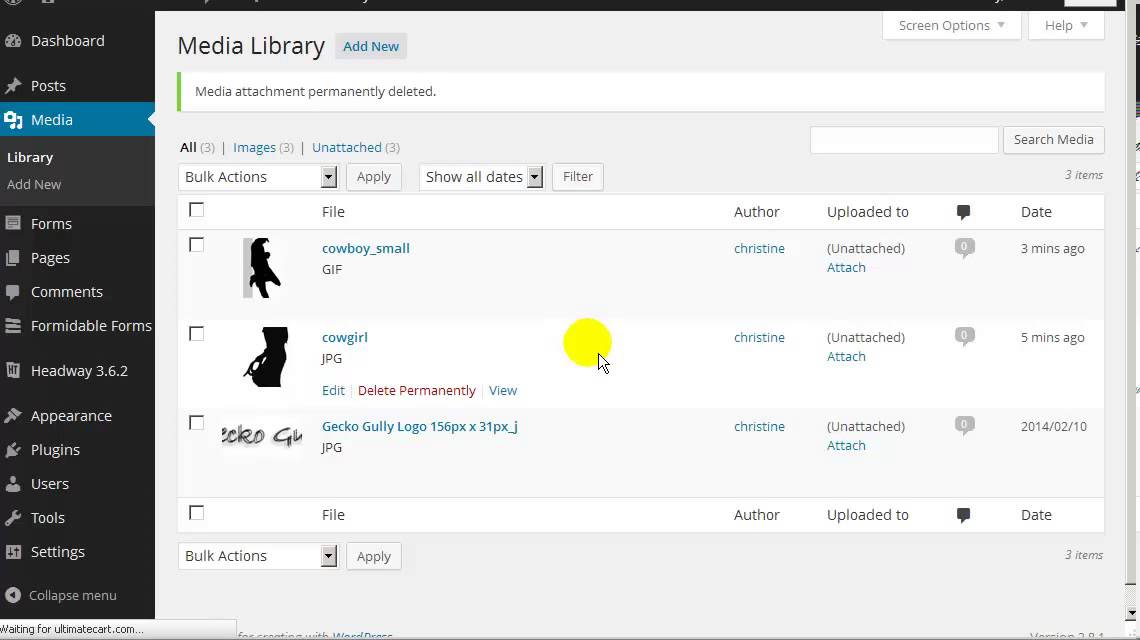Click the Appearance paintbrush icon
1140x640 pixels.
(x=12, y=415)
